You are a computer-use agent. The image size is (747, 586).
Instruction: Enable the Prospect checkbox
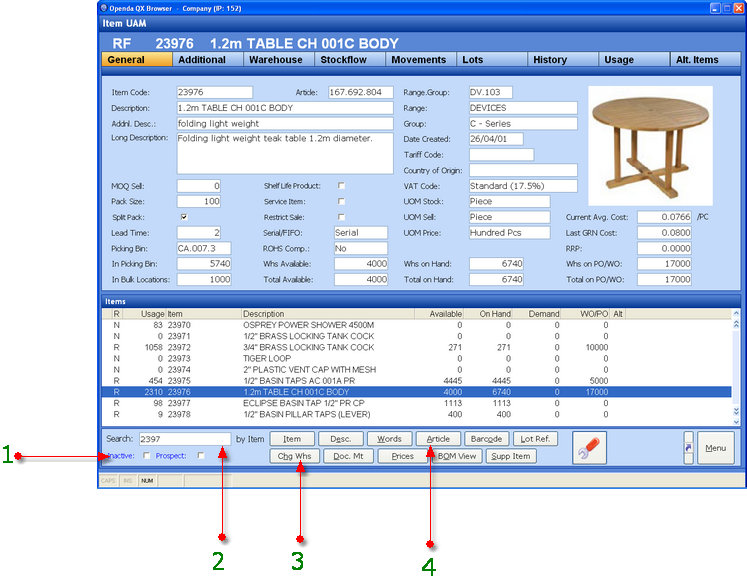point(201,456)
